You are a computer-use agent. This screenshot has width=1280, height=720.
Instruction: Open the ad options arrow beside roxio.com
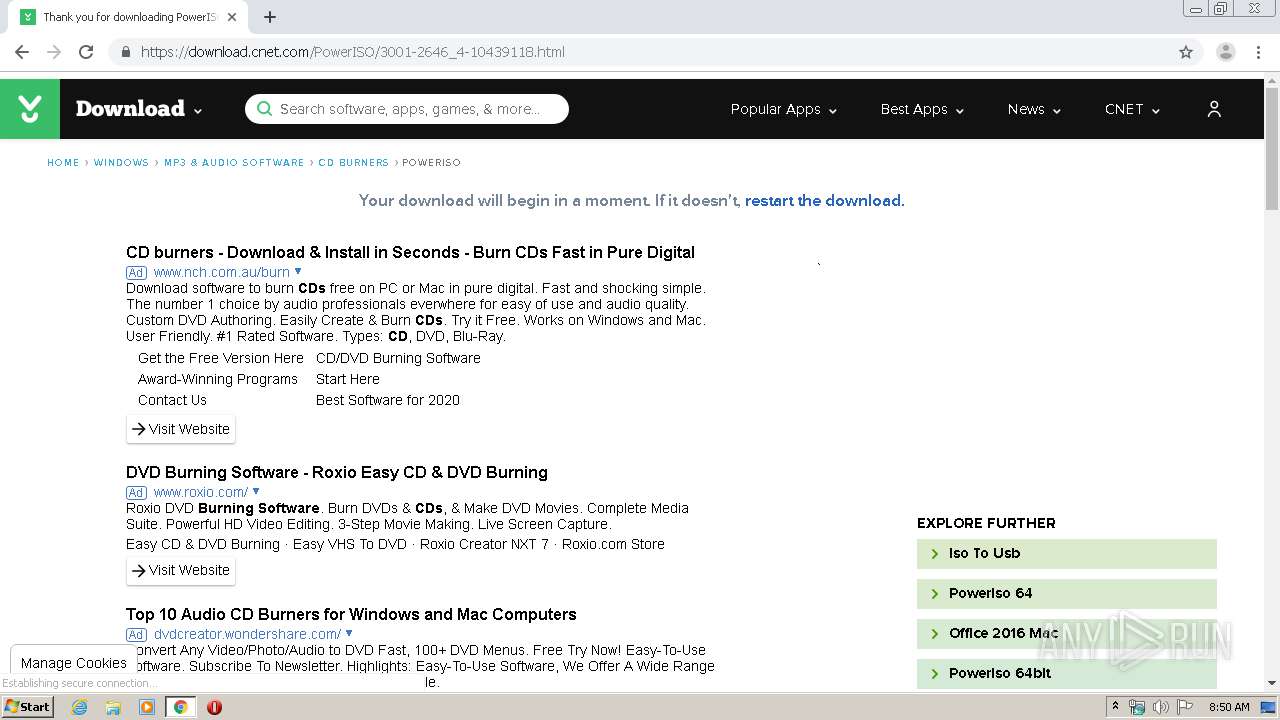[x=256, y=492]
